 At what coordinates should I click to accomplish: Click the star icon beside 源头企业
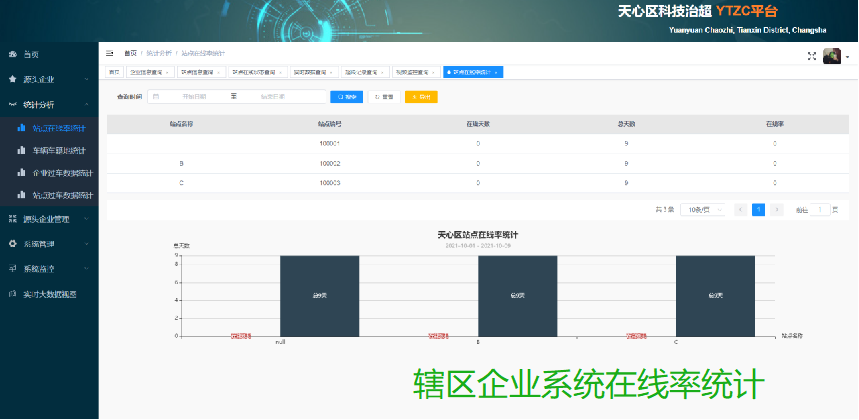point(12,78)
